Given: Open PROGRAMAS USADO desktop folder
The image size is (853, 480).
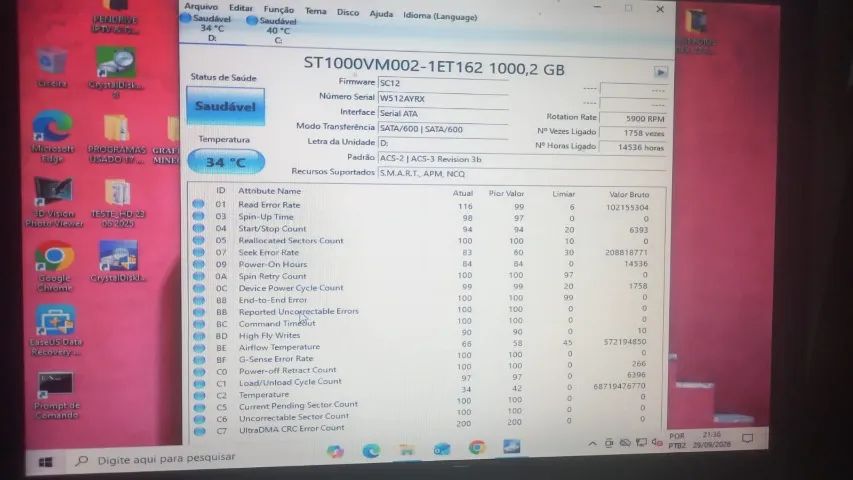Looking at the screenshot, I should 116,138.
